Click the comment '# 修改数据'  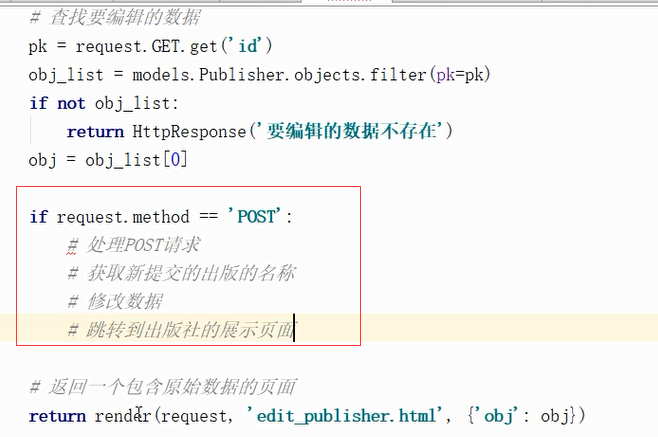(115, 301)
